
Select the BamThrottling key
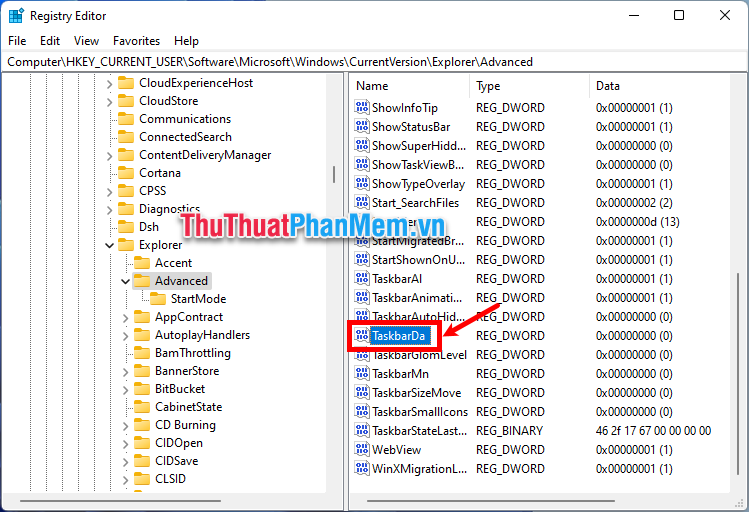193,353
